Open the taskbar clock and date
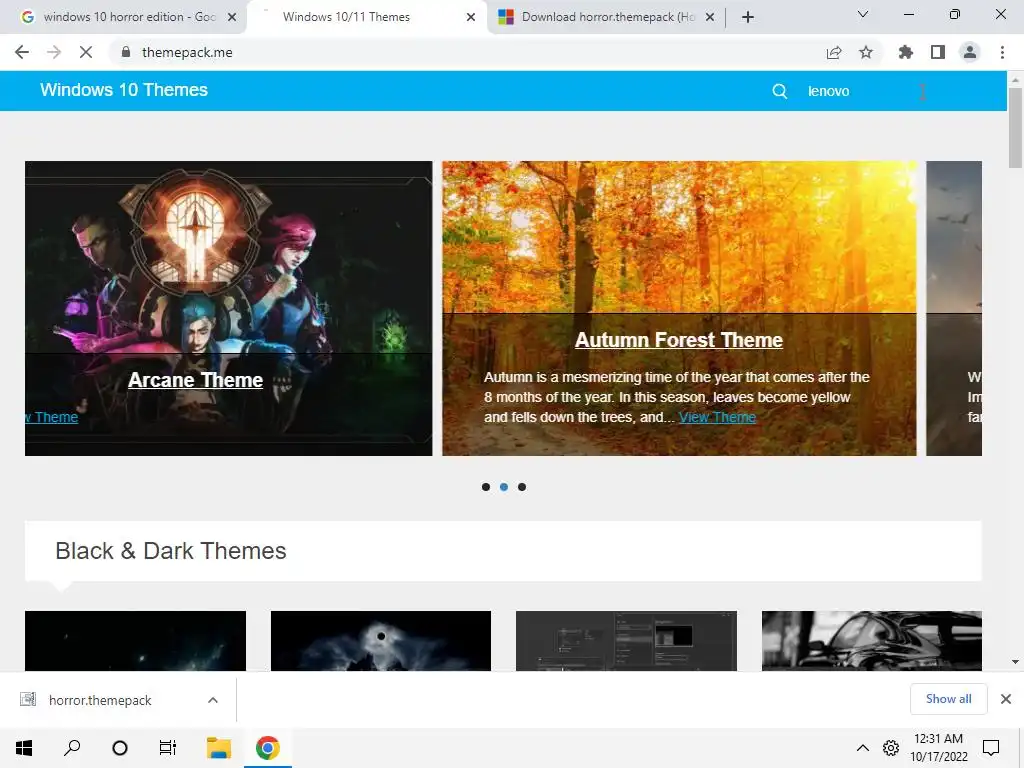Screen dimensions: 1024x768 [938, 748]
